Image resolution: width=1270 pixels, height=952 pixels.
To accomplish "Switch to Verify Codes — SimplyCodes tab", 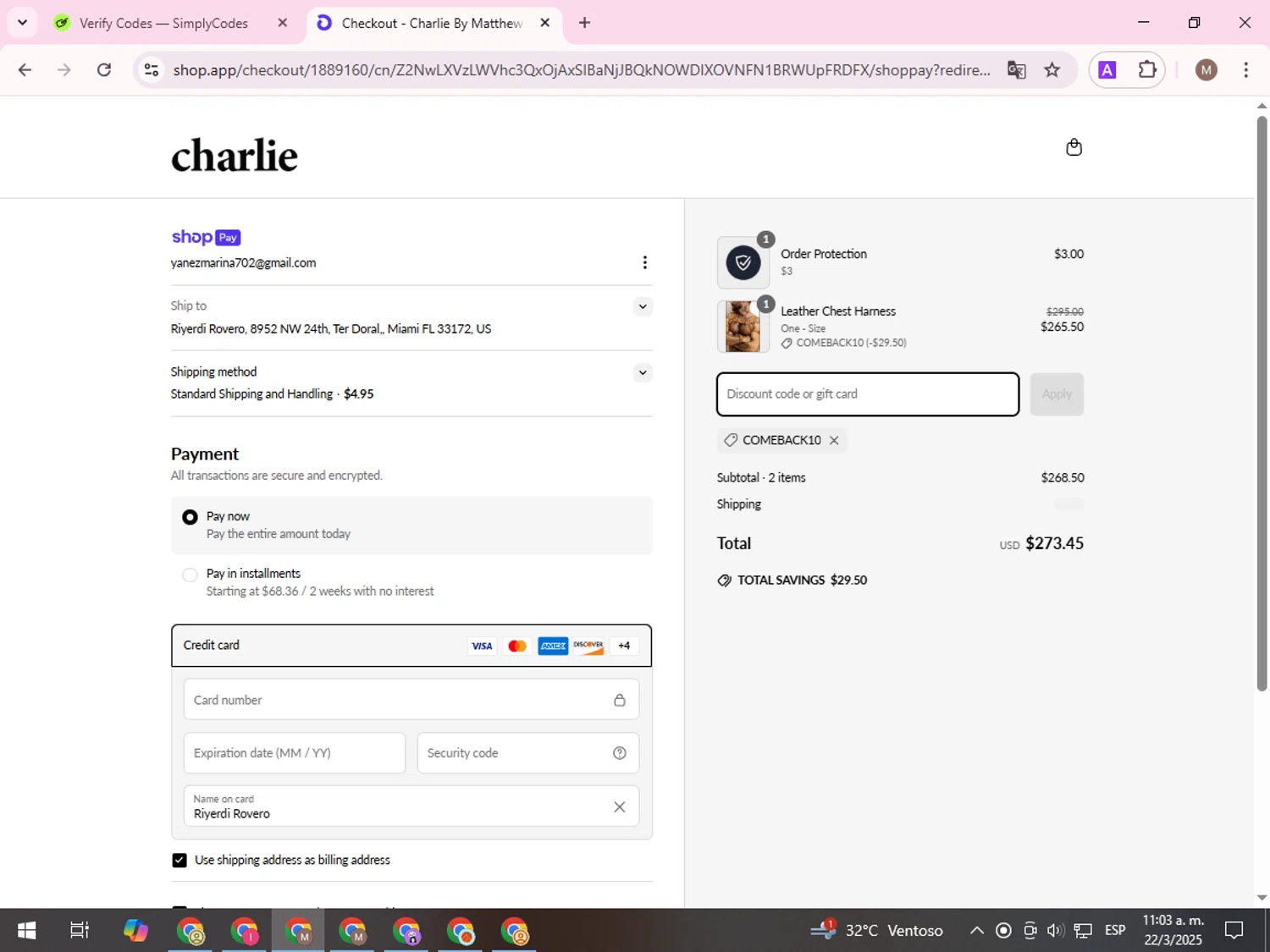I will point(163,23).
